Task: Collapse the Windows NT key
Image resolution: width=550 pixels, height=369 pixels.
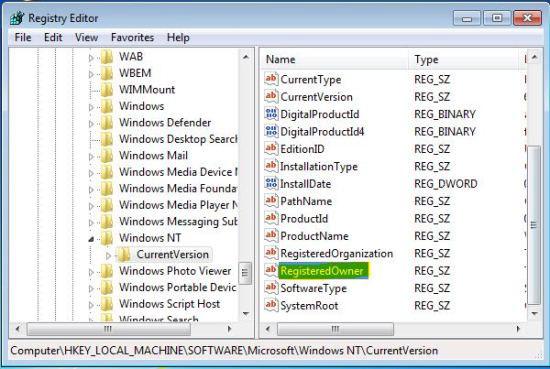Action: click(x=91, y=239)
